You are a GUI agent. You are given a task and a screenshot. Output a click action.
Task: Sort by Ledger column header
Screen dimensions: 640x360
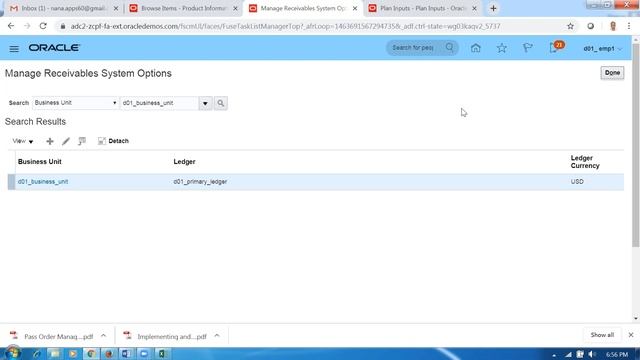point(184,162)
